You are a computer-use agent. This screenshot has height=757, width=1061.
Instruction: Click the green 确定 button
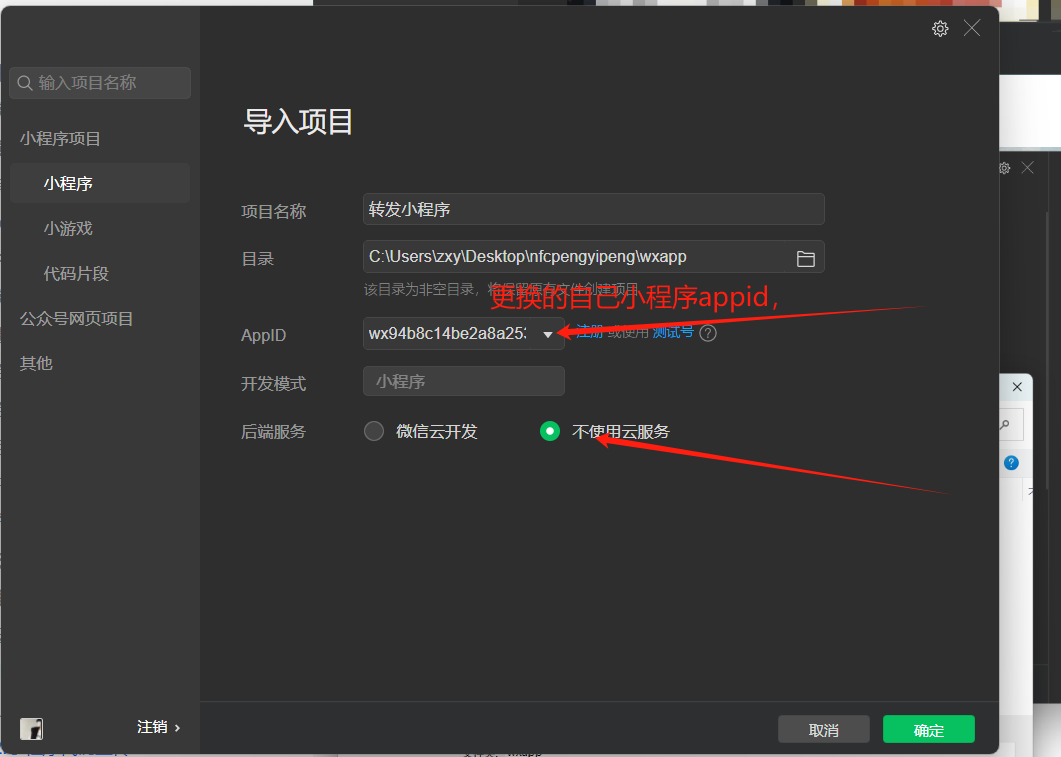coord(928,730)
